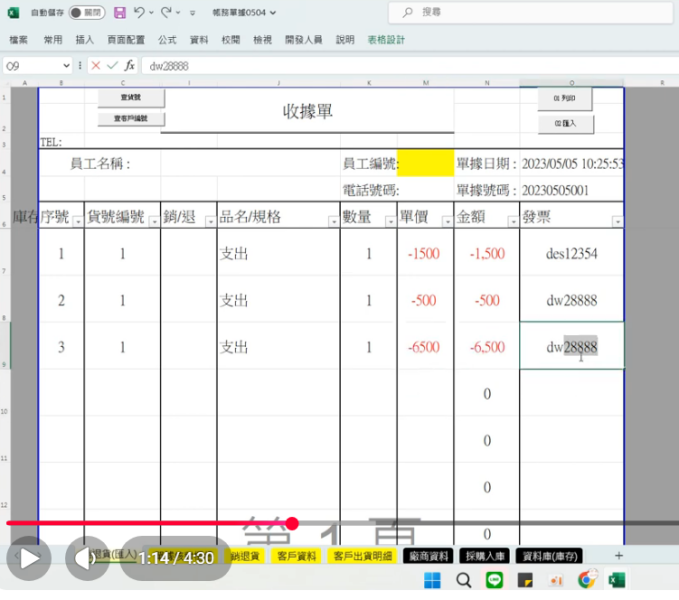Viewport: 679px width, 600px height.
Task: Add a new sheet with plus icon
Action: pyautogui.click(x=618, y=555)
